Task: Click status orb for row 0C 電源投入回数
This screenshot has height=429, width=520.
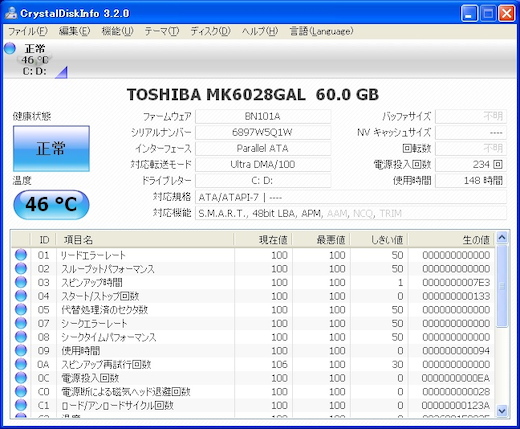Action: (21, 378)
